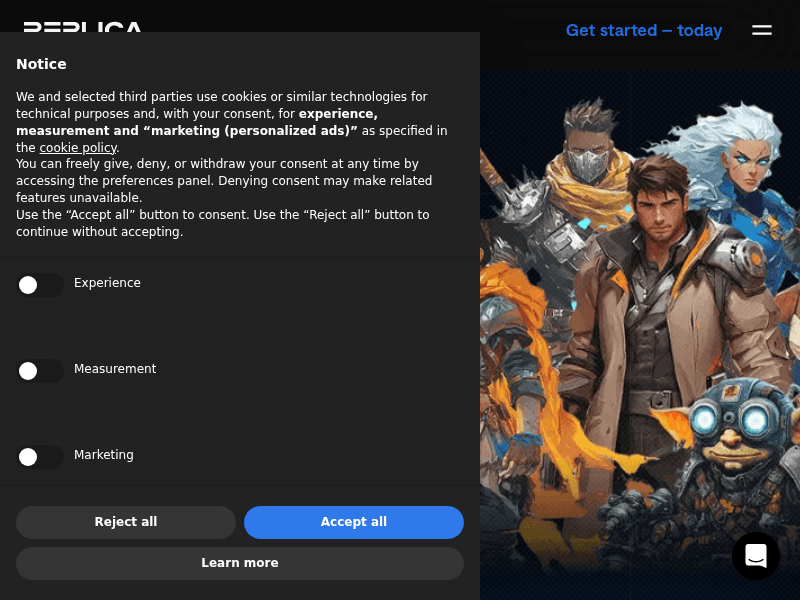Click the Experience label text
800x600 pixels.
pyautogui.click(x=107, y=283)
